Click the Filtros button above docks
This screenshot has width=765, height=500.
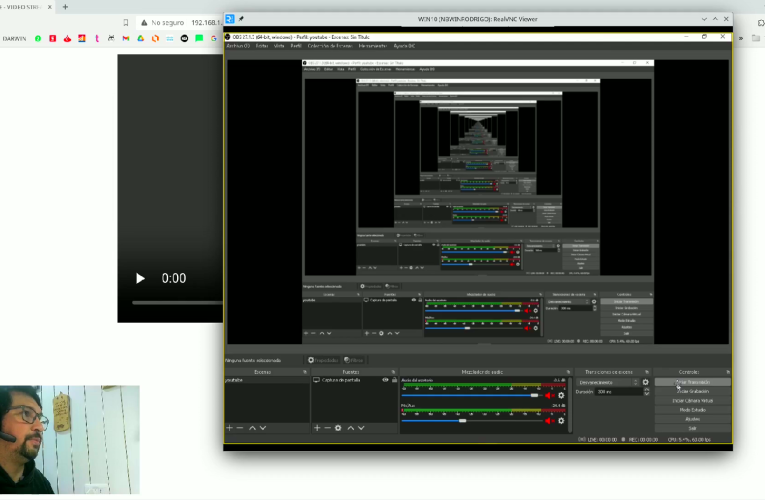pos(354,360)
